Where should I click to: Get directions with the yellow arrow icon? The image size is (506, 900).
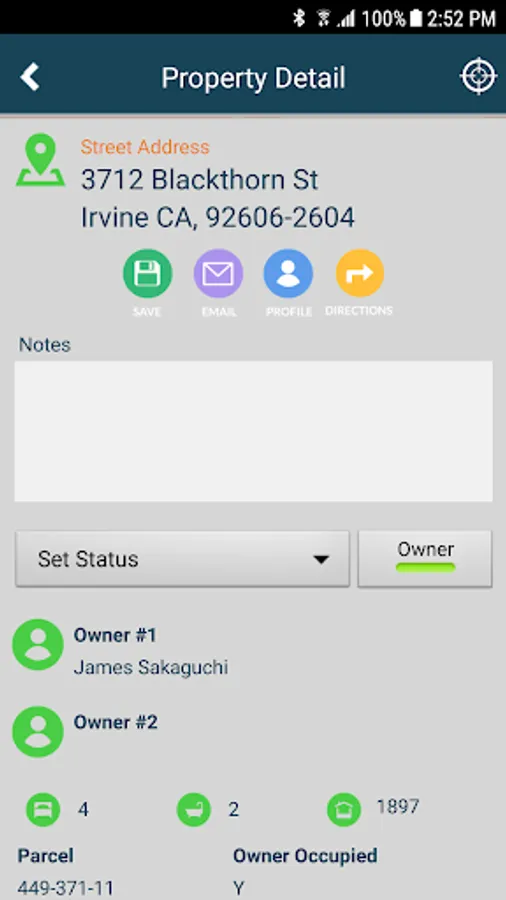pos(360,274)
